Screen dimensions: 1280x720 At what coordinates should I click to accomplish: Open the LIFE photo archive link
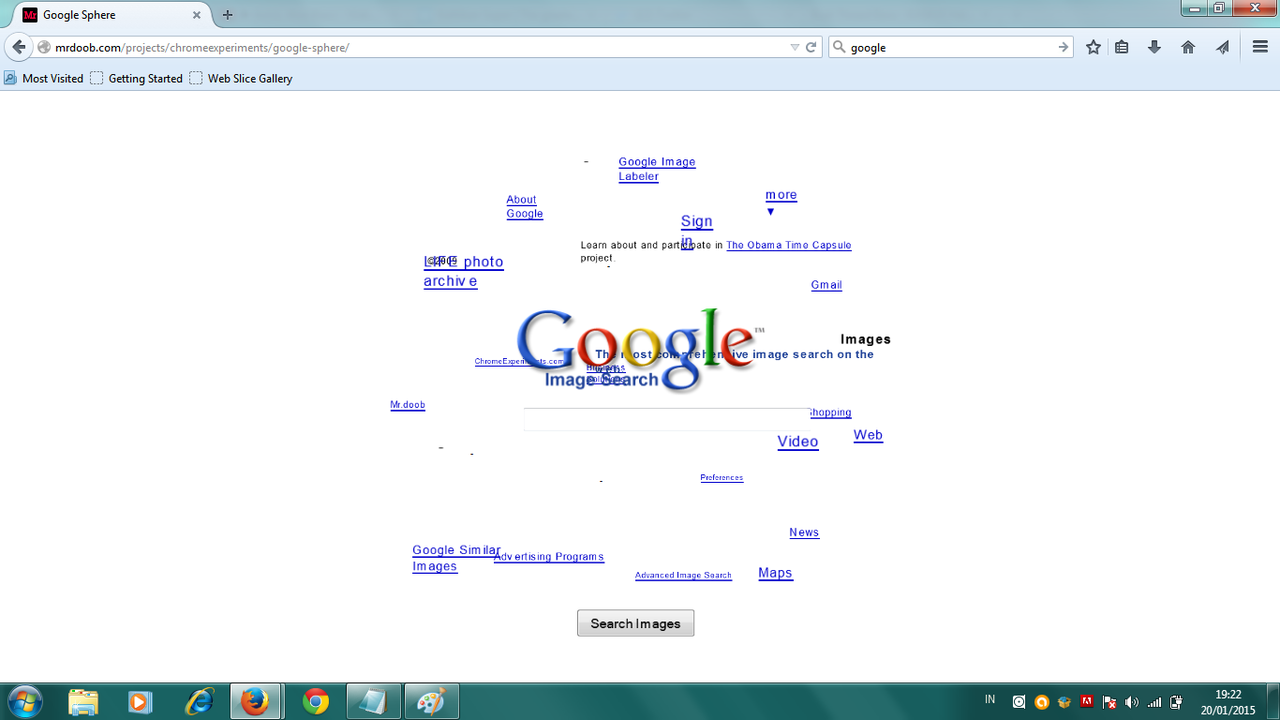point(463,271)
